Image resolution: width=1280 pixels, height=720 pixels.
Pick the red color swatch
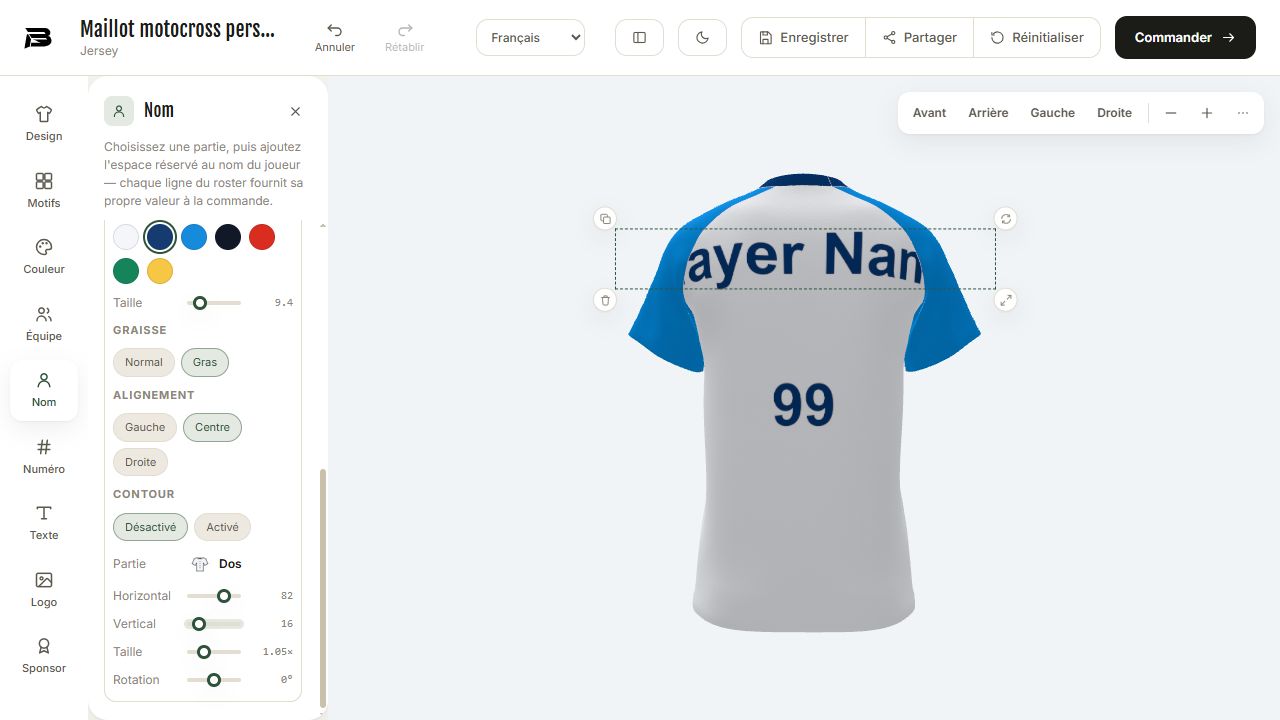point(262,237)
